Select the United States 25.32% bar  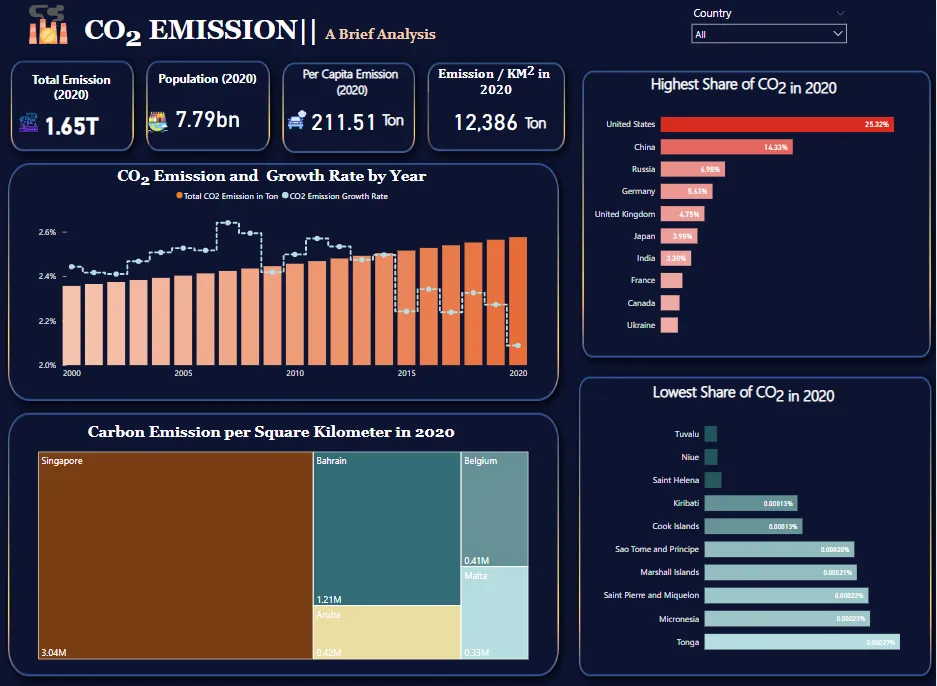[777, 124]
